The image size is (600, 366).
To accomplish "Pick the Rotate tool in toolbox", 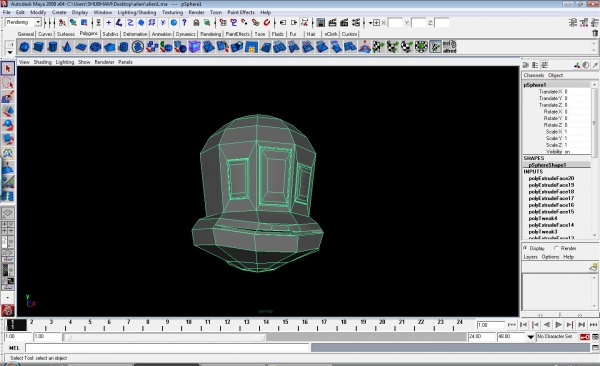I will (x=8, y=125).
